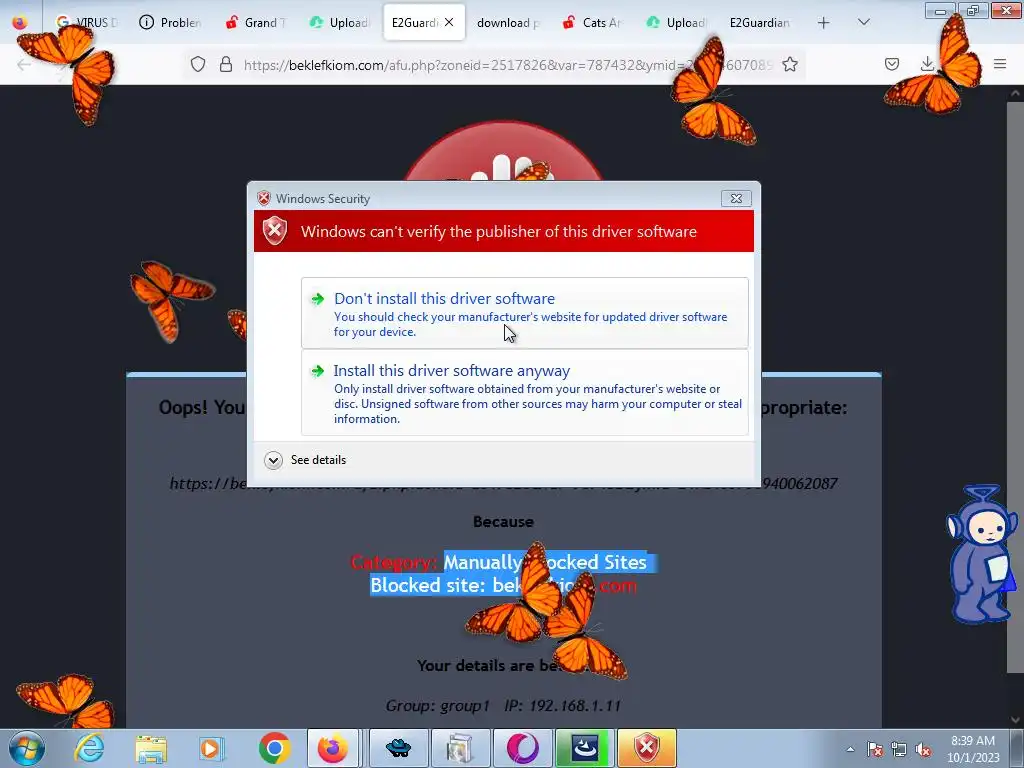
Task: Click the Because text on blocked page
Action: pos(504,522)
